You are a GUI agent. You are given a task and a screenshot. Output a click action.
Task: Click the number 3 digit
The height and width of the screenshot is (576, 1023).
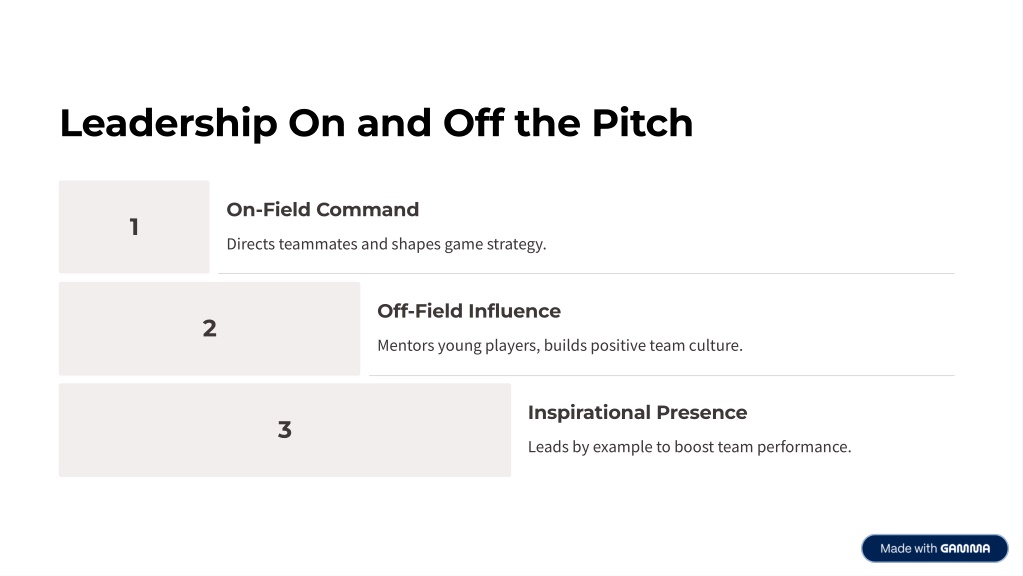[x=284, y=430]
